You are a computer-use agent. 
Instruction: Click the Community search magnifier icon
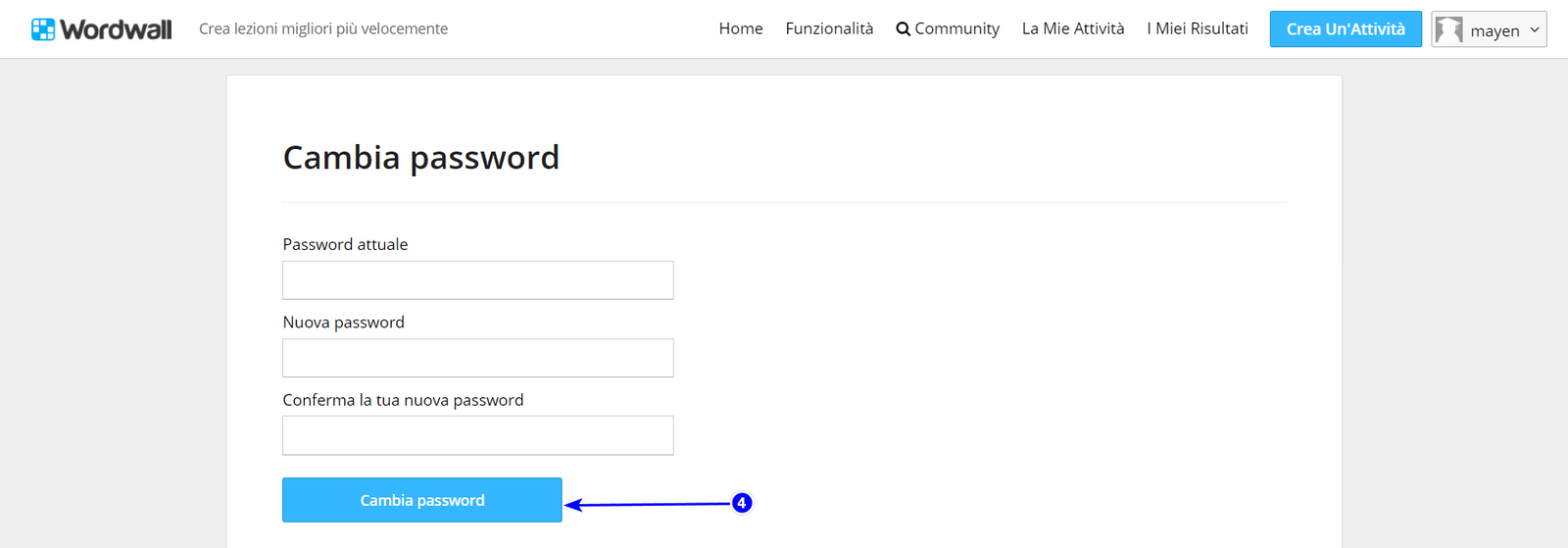point(903,29)
